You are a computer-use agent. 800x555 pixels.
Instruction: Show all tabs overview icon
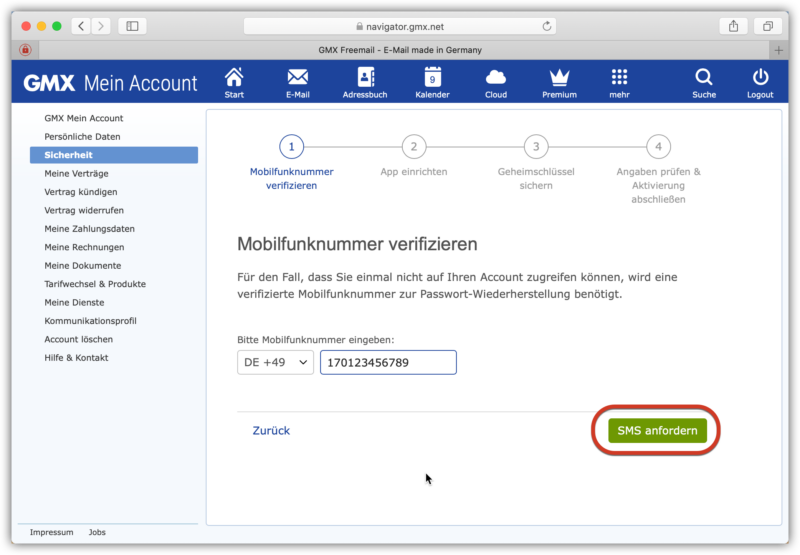767,26
